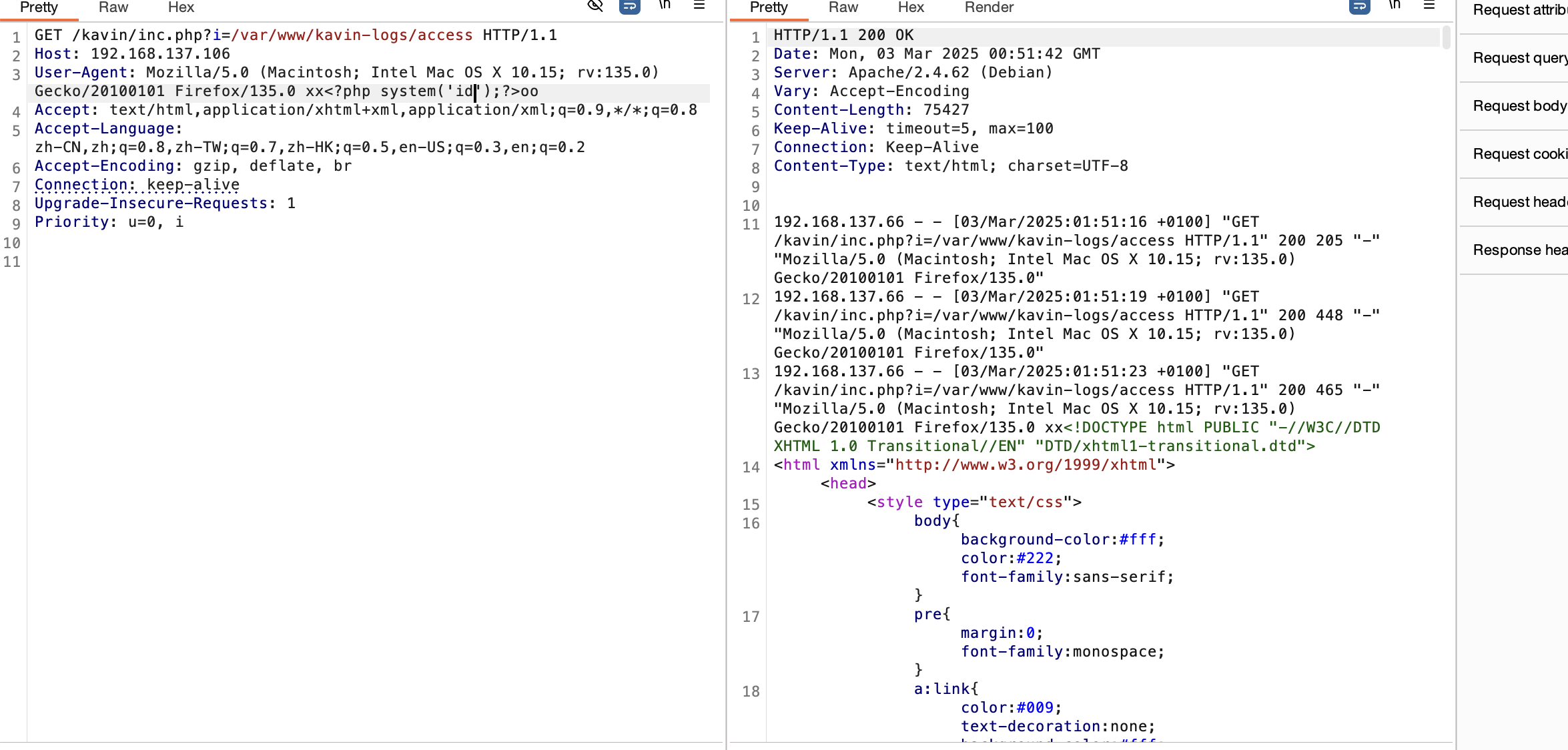Open the response Render tab
Image resolution: width=1568 pixels, height=750 pixels.
coord(988,7)
